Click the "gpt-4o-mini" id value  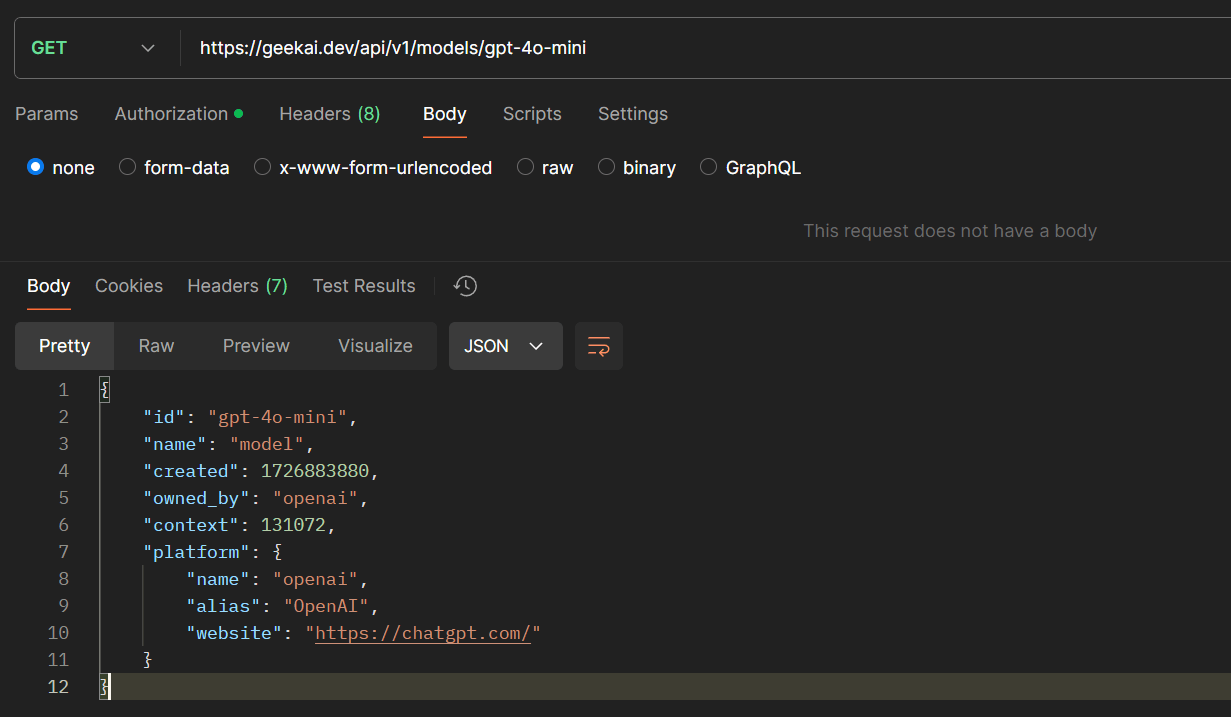(277, 417)
